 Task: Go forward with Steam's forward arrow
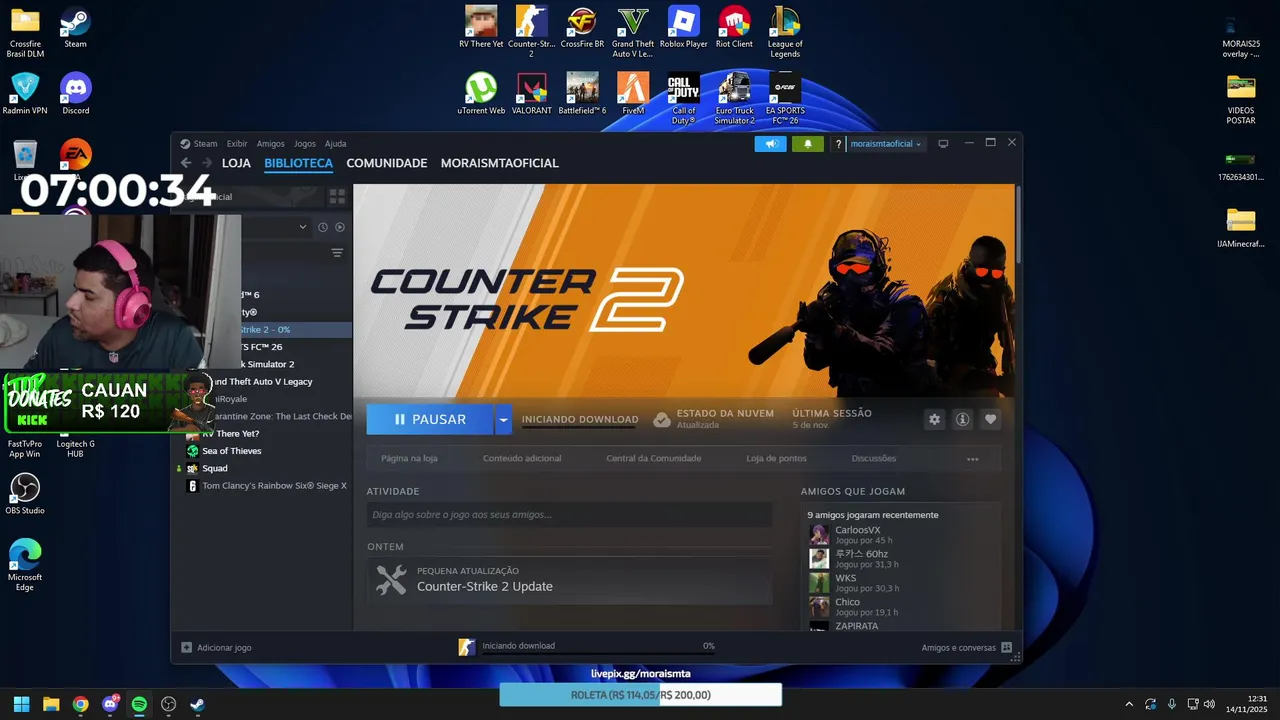[207, 163]
